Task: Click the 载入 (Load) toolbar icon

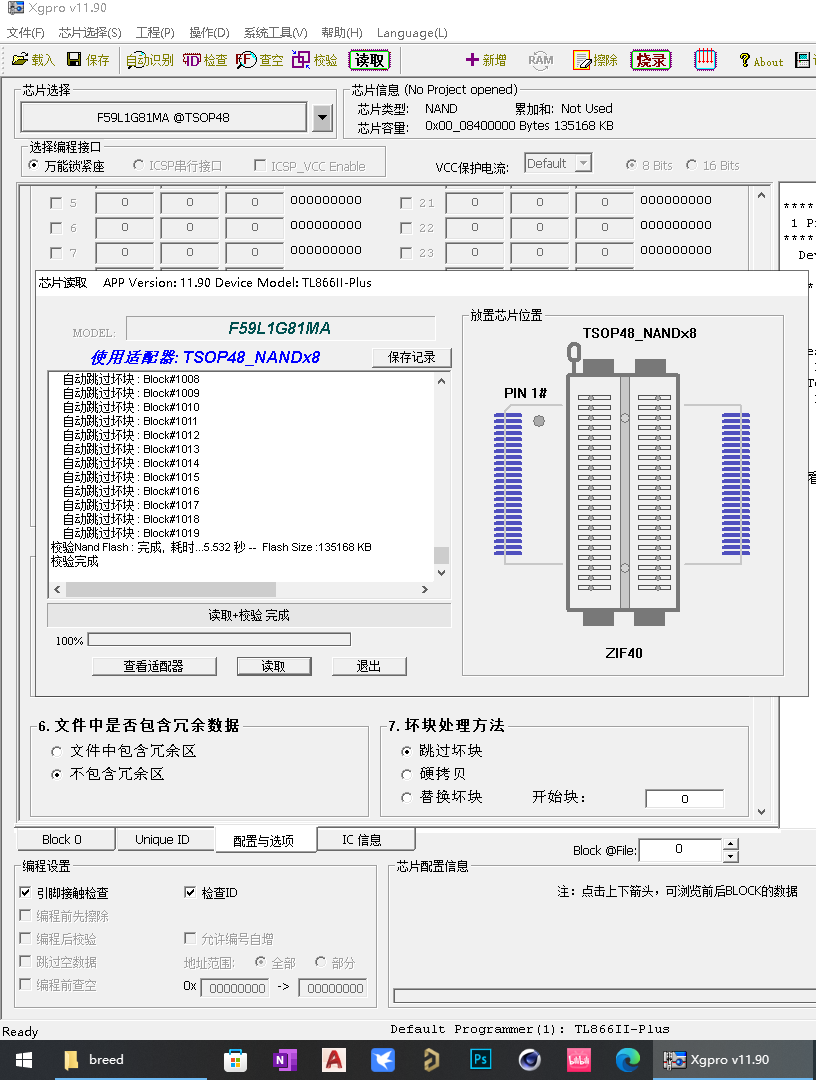Action: tap(33, 60)
